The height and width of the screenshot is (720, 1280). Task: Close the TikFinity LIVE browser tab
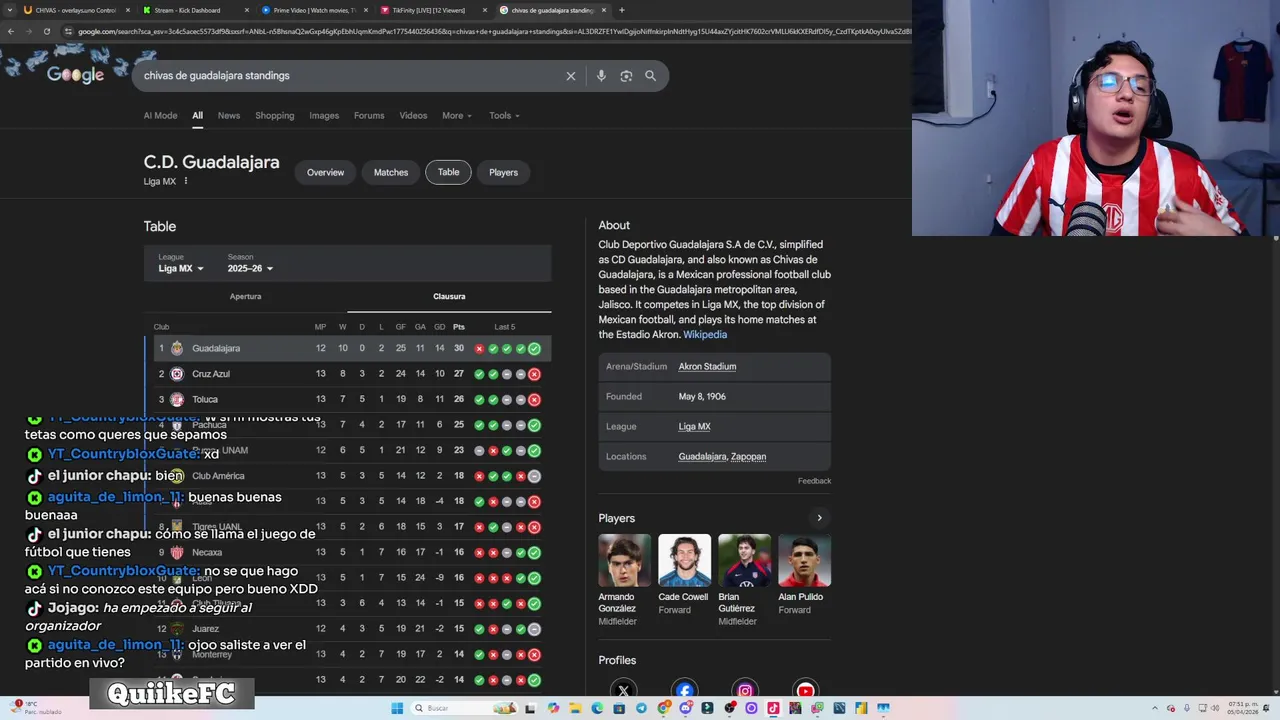[486, 10]
